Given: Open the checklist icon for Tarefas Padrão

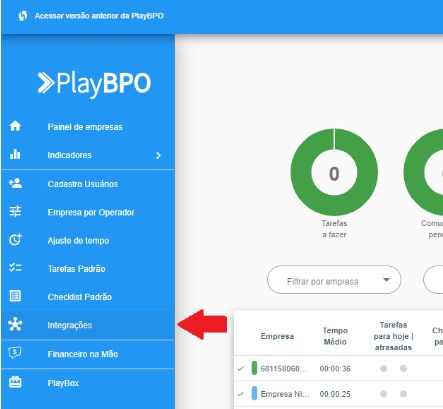Looking at the screenshot, I should pos(15,268).
